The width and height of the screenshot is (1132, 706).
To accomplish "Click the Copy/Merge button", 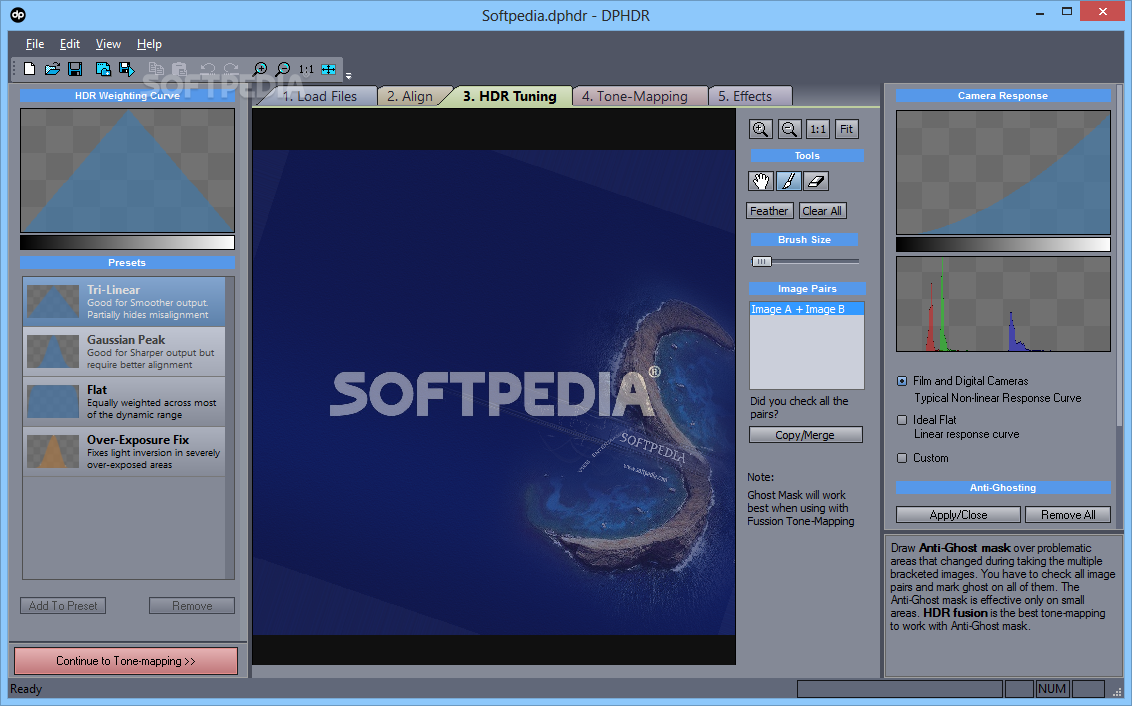I will 806,435.
